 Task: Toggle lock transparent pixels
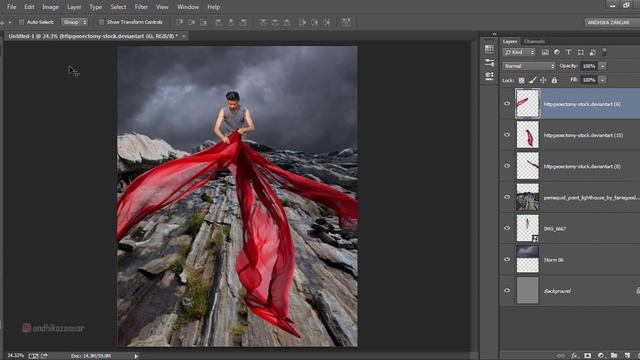click(521, 80)
